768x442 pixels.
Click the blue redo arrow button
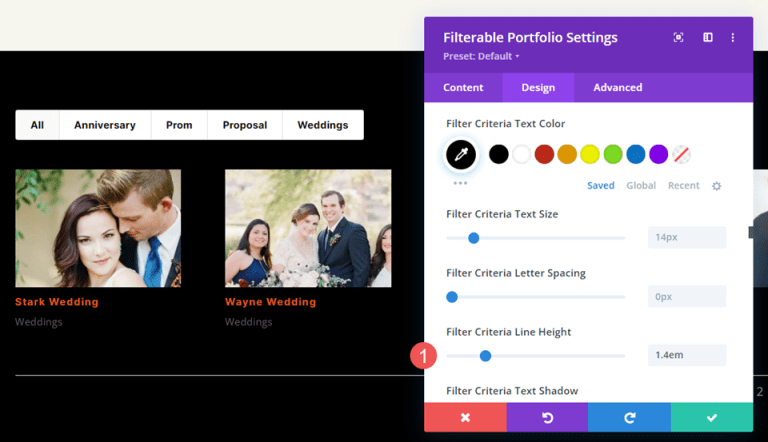(629, 417)
